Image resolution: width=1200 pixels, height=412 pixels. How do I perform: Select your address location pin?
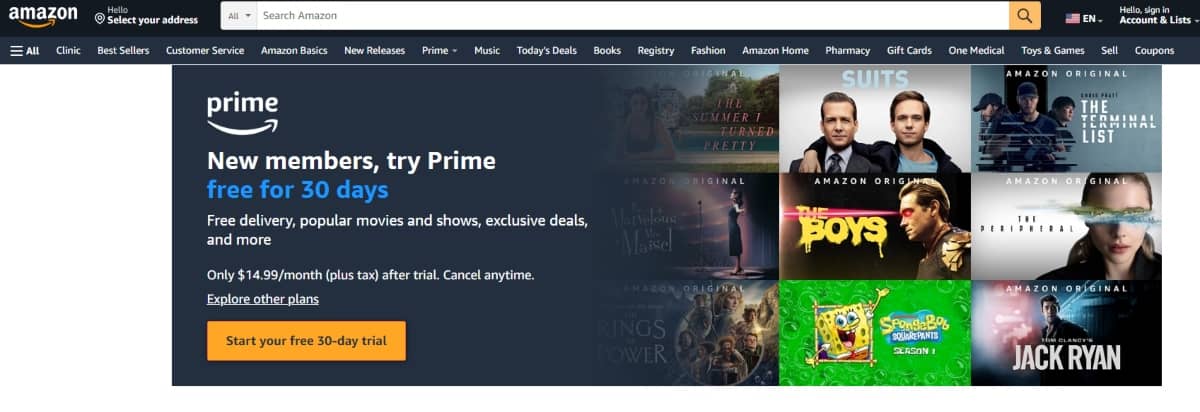pyautogui.click(x=100, y=18)
